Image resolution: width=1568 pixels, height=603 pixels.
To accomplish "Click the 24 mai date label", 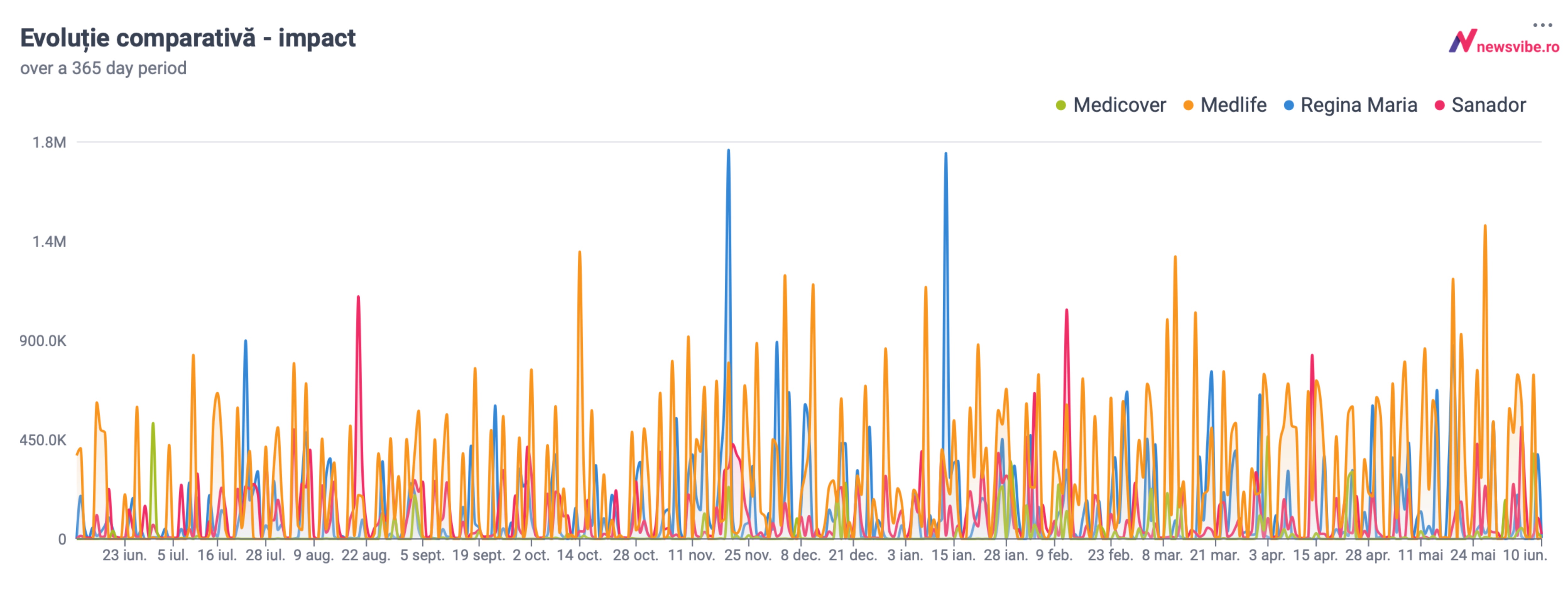I will click(x=1473, y=555).
